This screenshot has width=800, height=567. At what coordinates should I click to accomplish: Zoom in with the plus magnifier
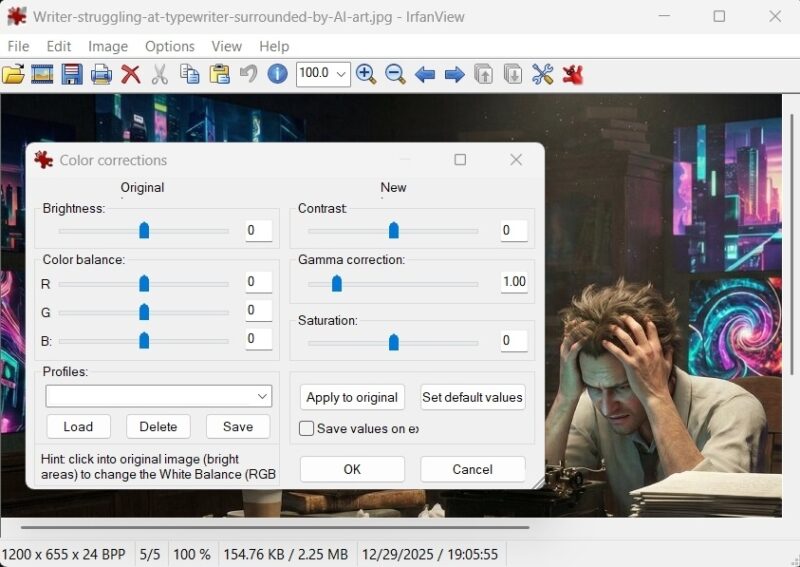coord(366,75)
